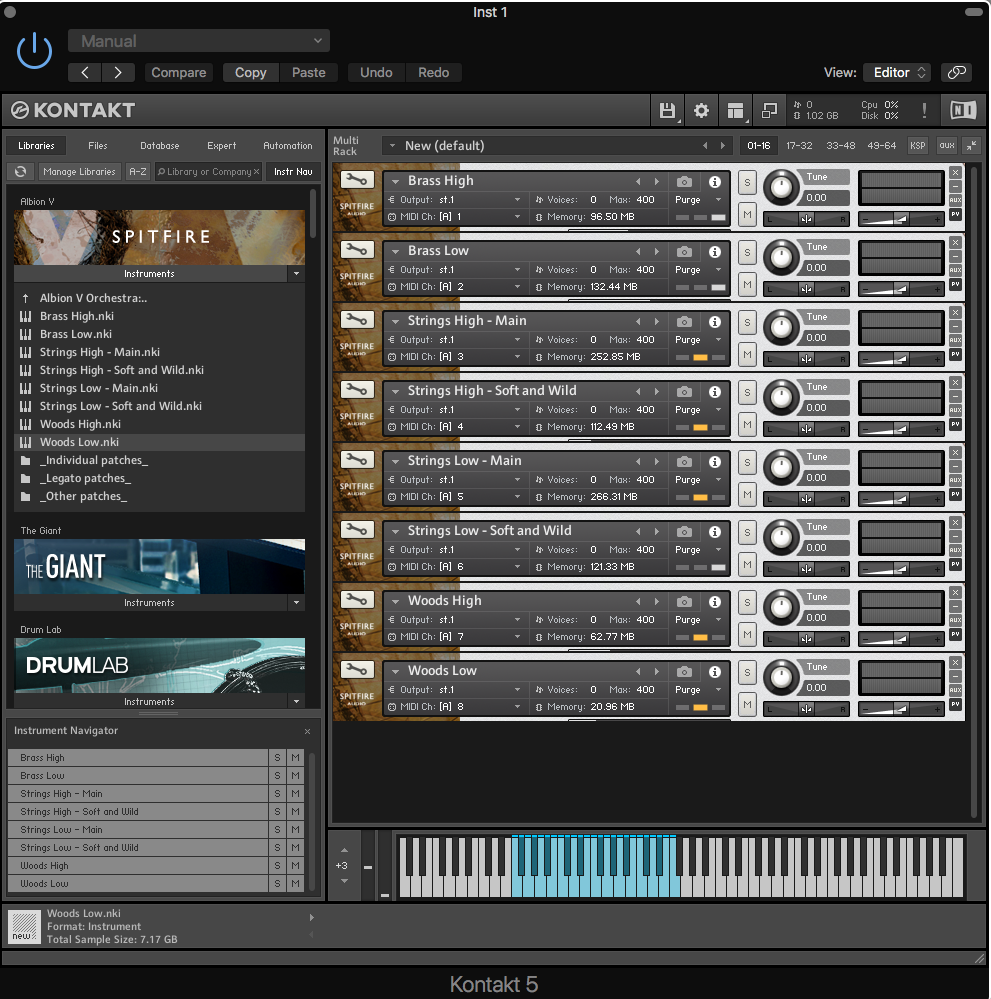Show rack page 17-32
The height and width of the screenshot is (999, 991).
coord(799,146)
